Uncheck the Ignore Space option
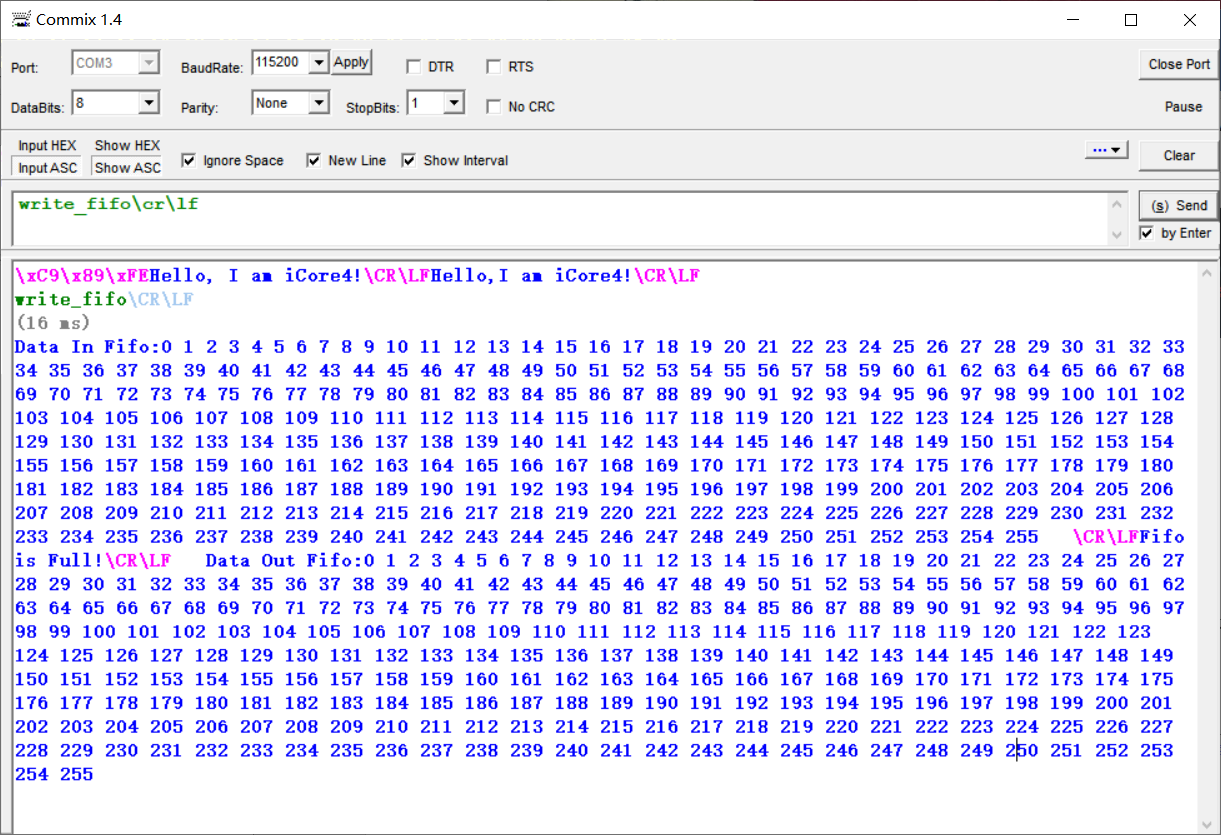The width and height of the screenshot is (1221, 835). (x=189, y=160)
